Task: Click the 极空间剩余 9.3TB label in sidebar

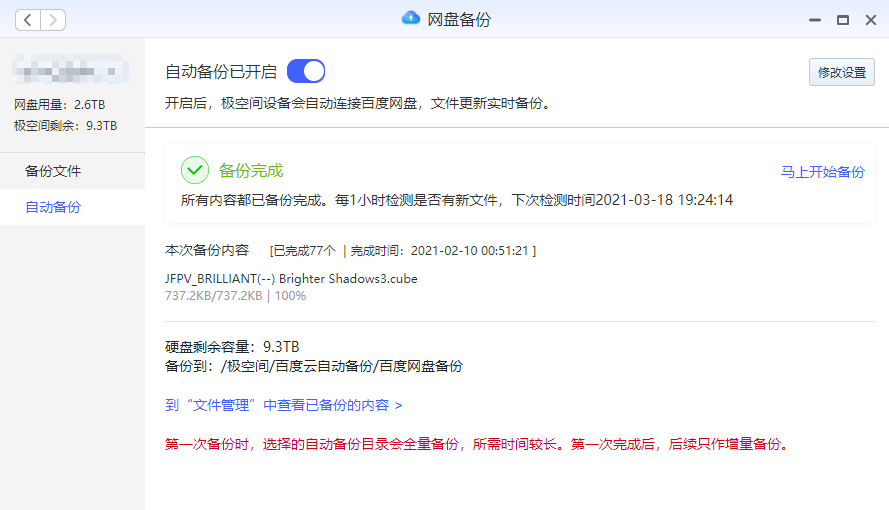Action: coord(65,126)
